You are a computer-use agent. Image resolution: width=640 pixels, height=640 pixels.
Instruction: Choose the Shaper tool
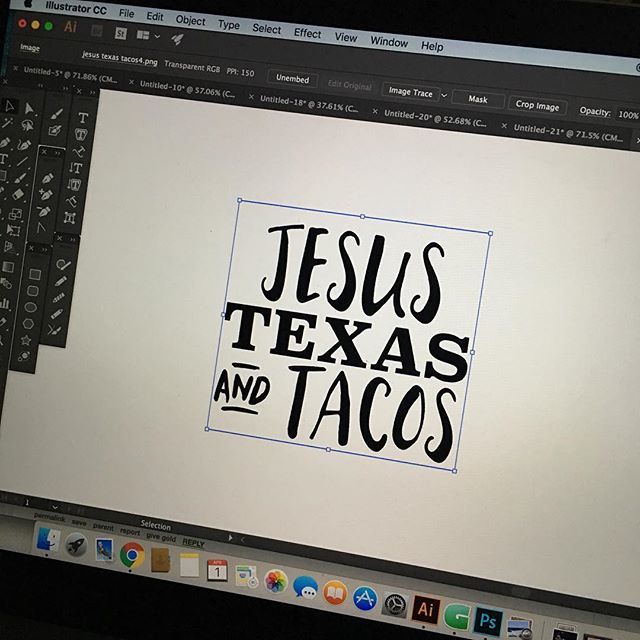tap(63, 265)
